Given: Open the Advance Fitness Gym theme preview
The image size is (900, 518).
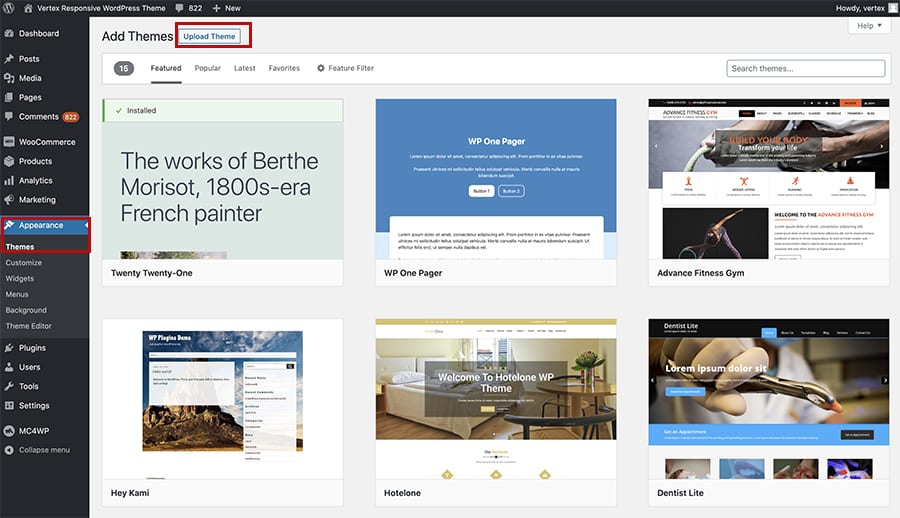Looking at the screenshot, I should click(769, 179).
